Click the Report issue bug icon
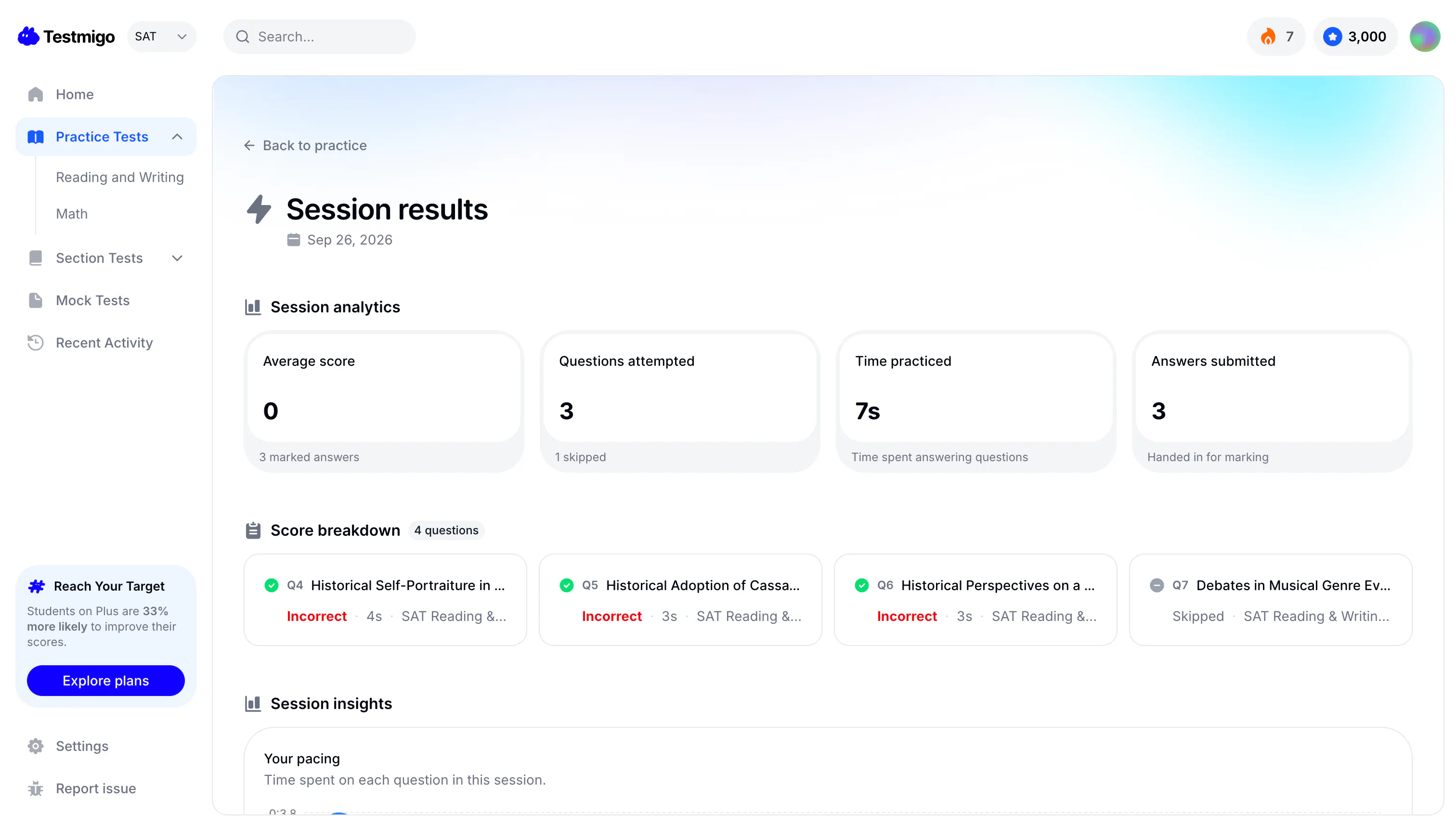Viewport: 1456px width, 826px height. [36, 788]
